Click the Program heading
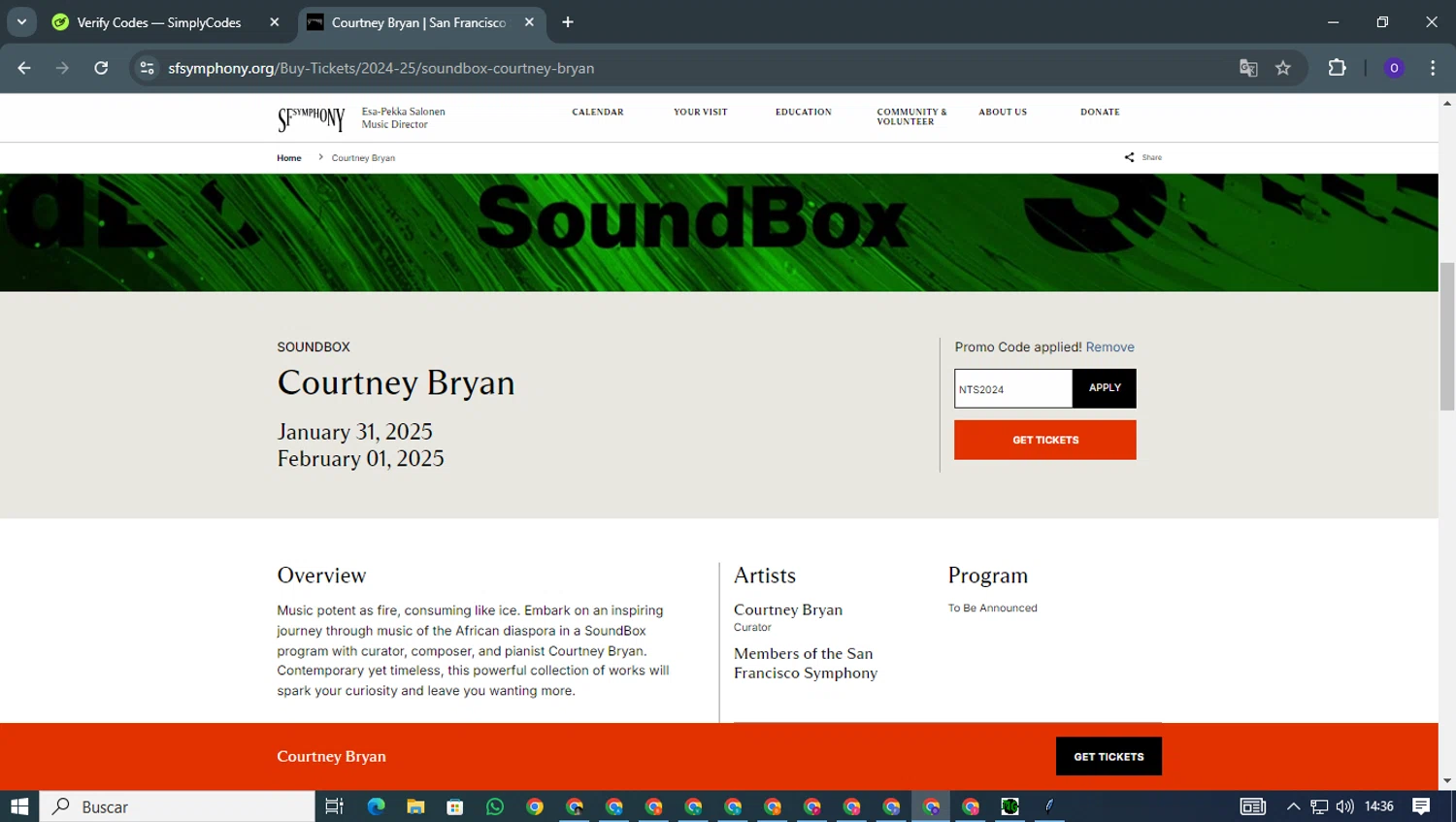This screenshot has width=1456, height=822. pos(988,575)
